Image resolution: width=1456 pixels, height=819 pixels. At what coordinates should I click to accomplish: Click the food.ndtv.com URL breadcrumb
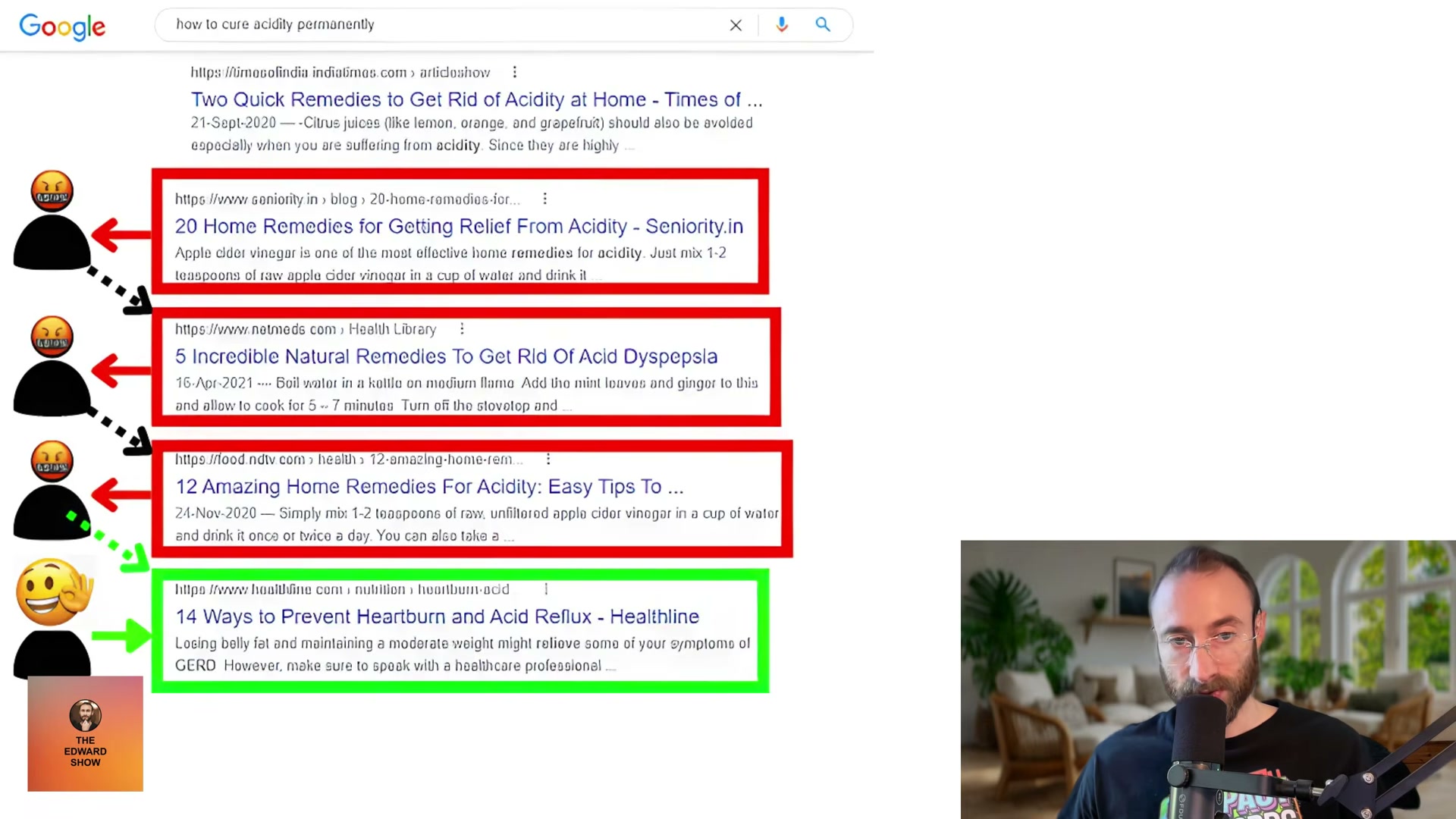point(349,460)
